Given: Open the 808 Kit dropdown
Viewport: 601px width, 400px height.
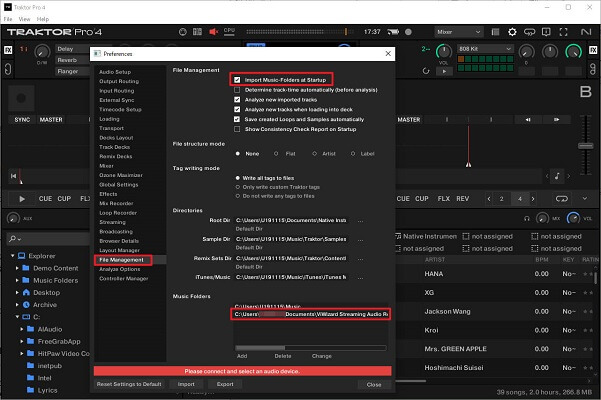Looking at the screenshot, I should pos(485,49).
